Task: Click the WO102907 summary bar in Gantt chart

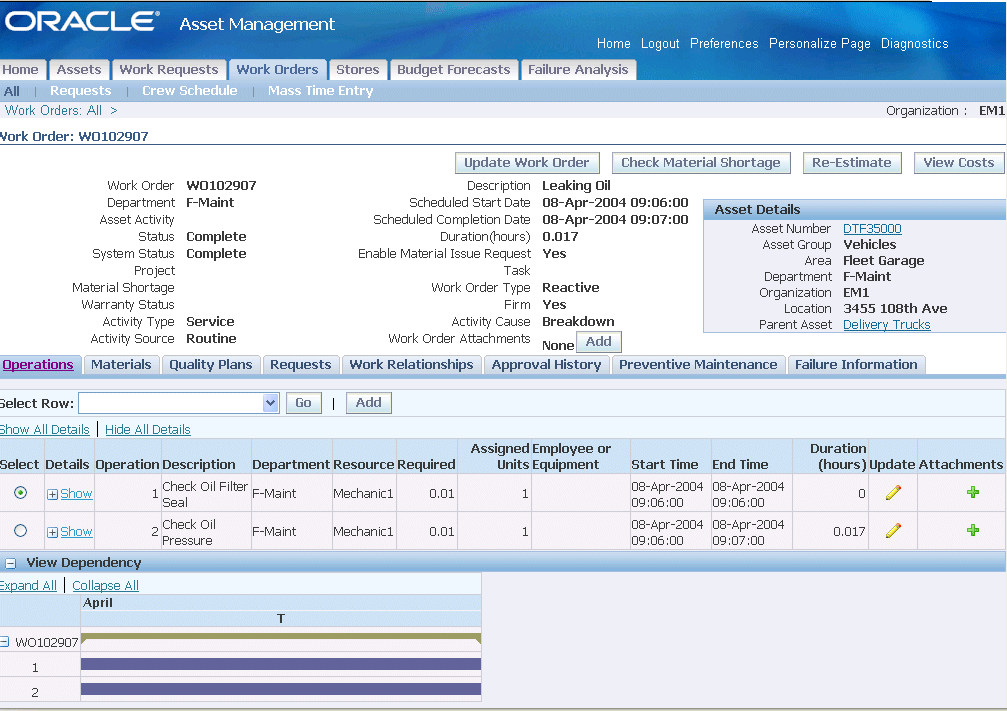Action: pos(281,638)
